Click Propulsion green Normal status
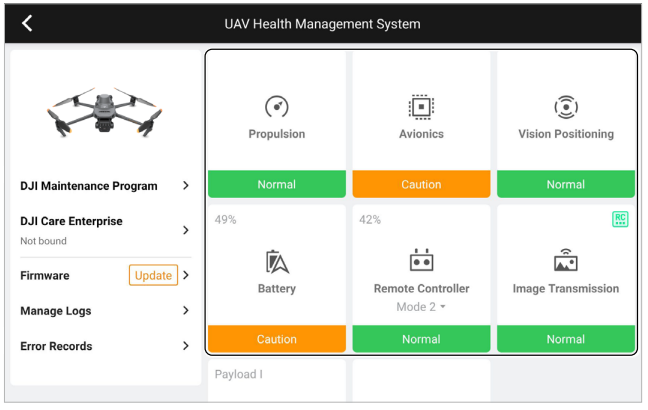The width and height of the screenshot is (648, 410). tap(276, 184)
